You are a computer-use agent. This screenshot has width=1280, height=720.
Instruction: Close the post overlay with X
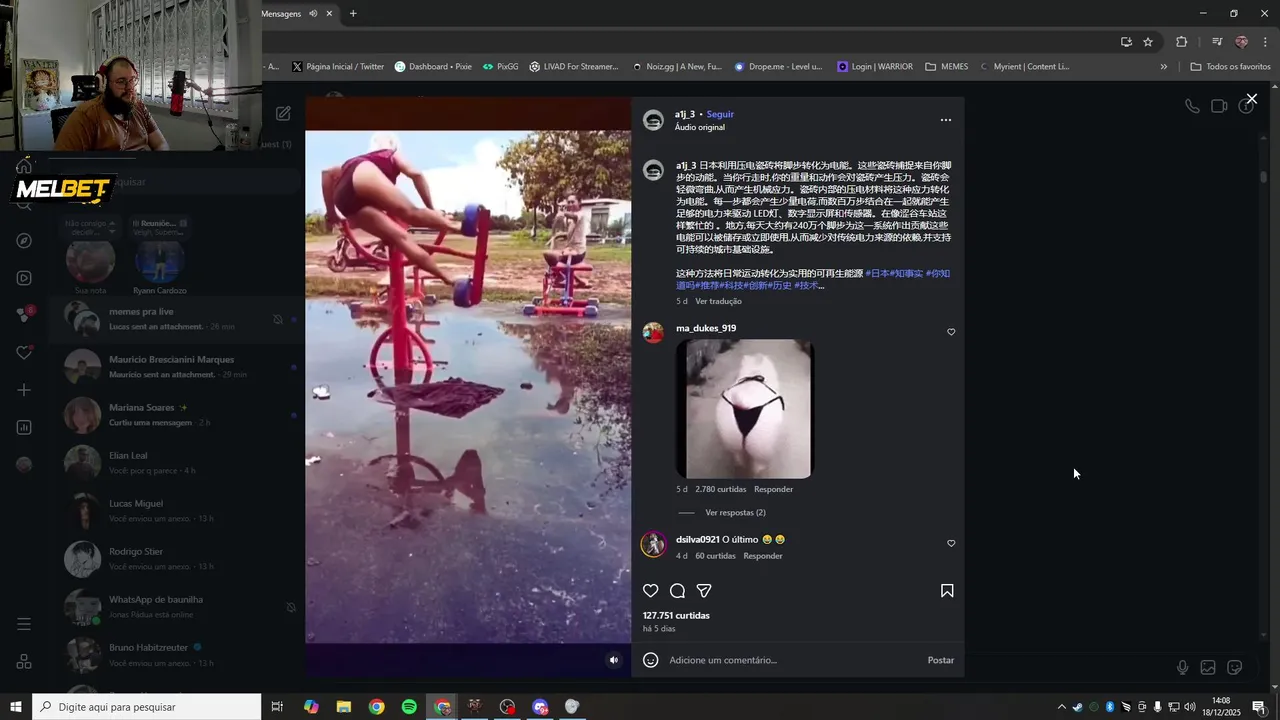tap(1251, 99)
